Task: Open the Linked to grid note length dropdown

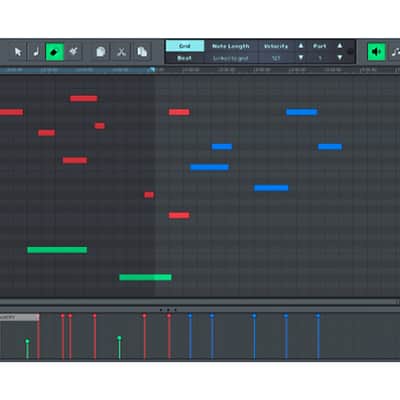Action: (x=231, y=58)
